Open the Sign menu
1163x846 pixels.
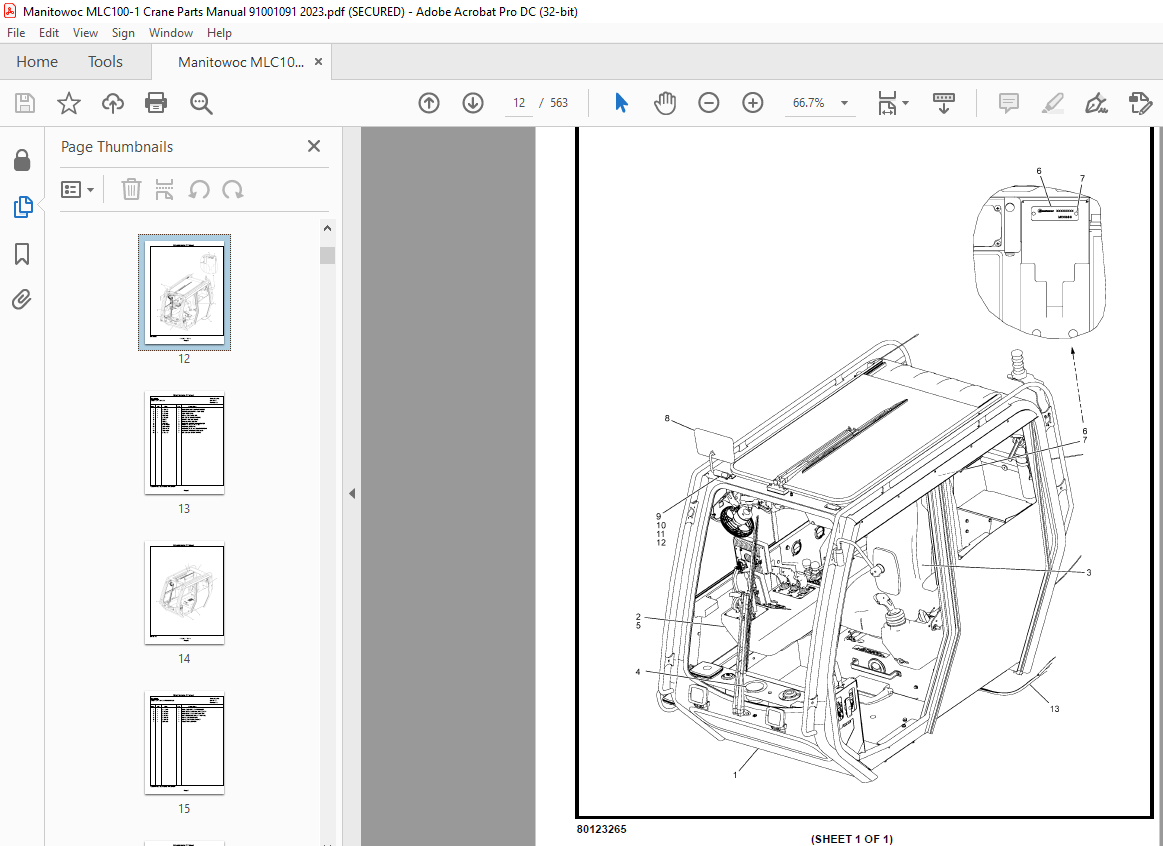coord(123,33)
